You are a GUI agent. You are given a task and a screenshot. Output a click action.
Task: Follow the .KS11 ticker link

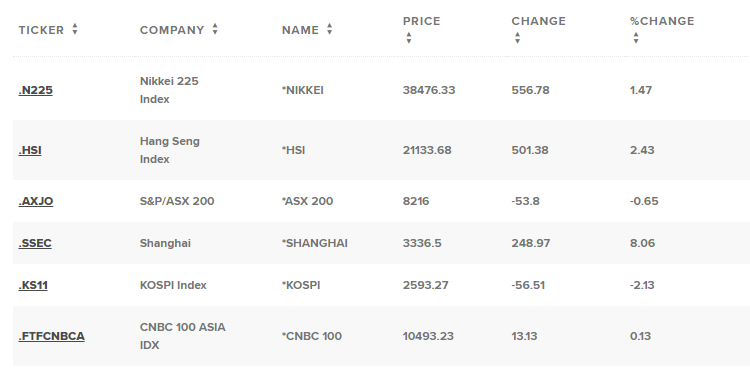[33, 286]
